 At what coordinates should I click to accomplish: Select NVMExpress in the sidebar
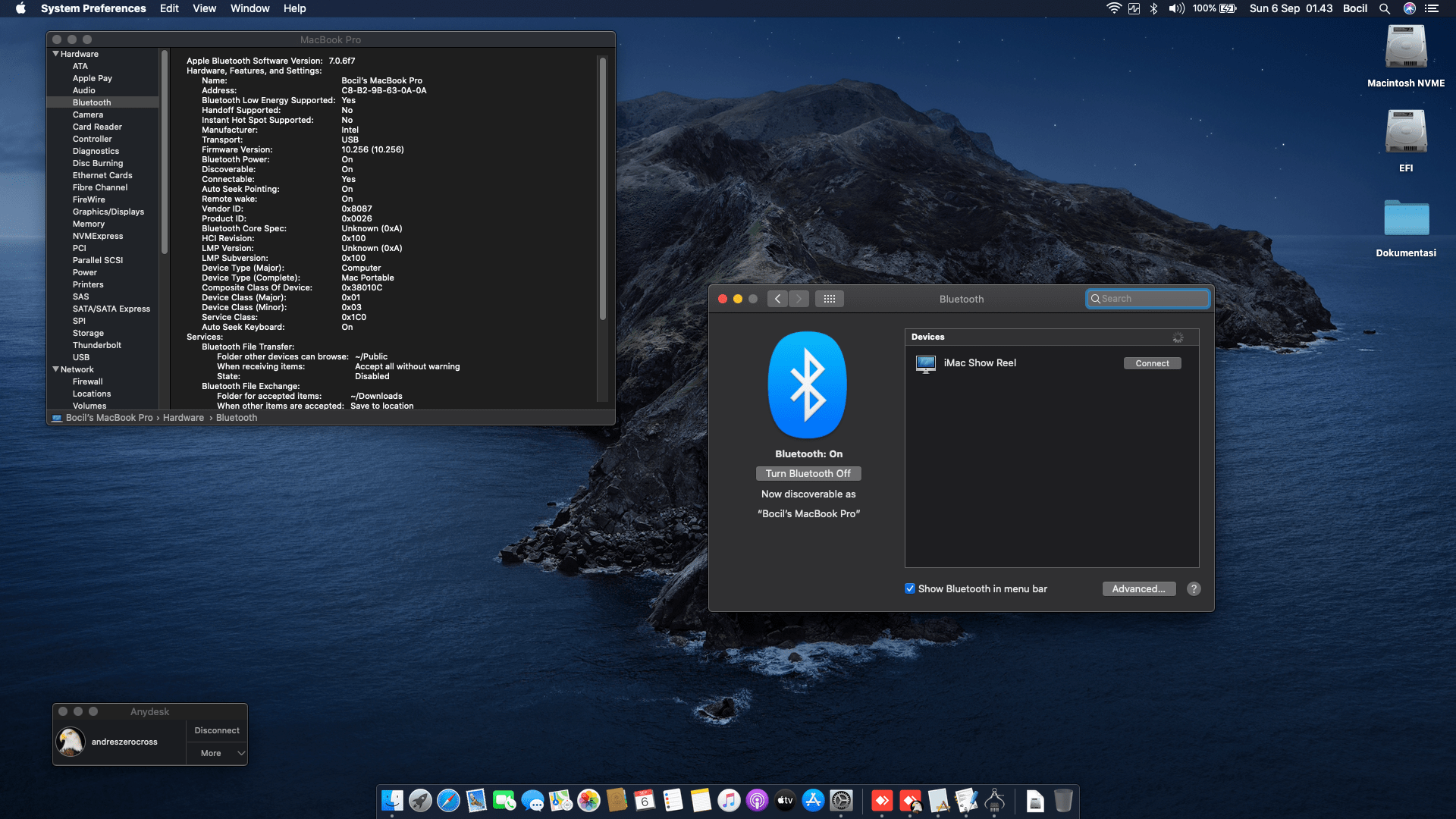(x=98, y=236)
